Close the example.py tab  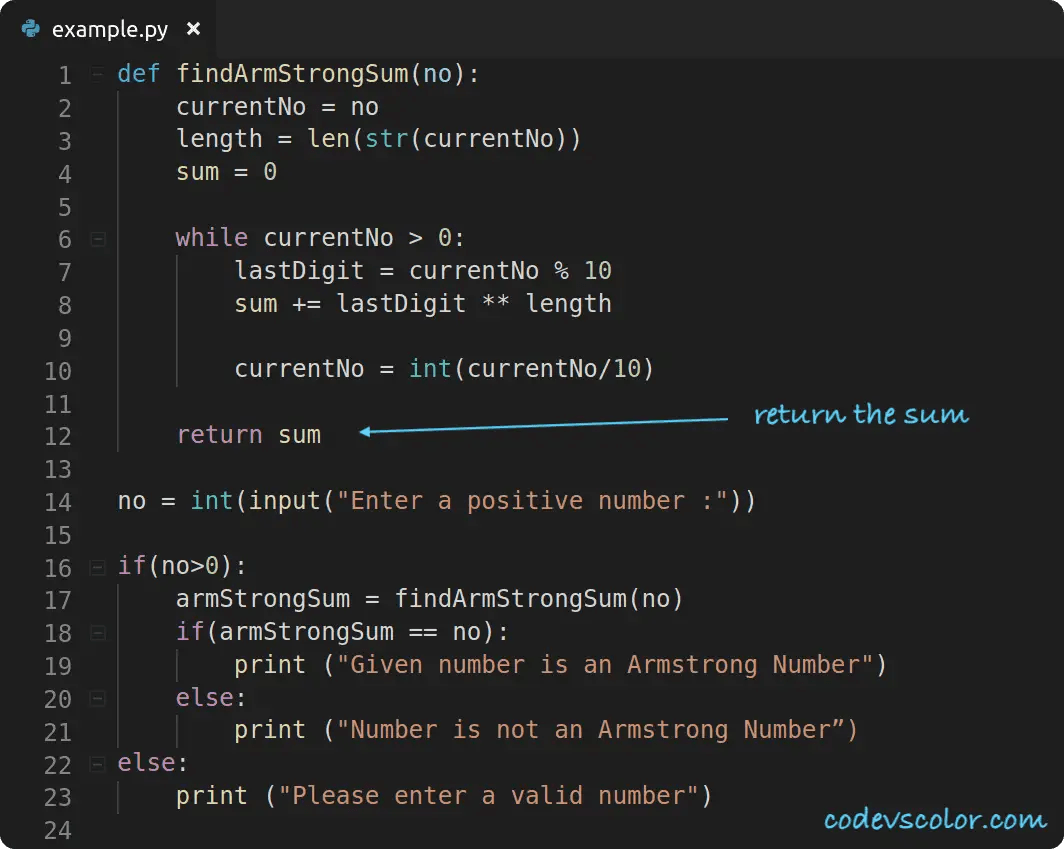[x=193, y=29]
